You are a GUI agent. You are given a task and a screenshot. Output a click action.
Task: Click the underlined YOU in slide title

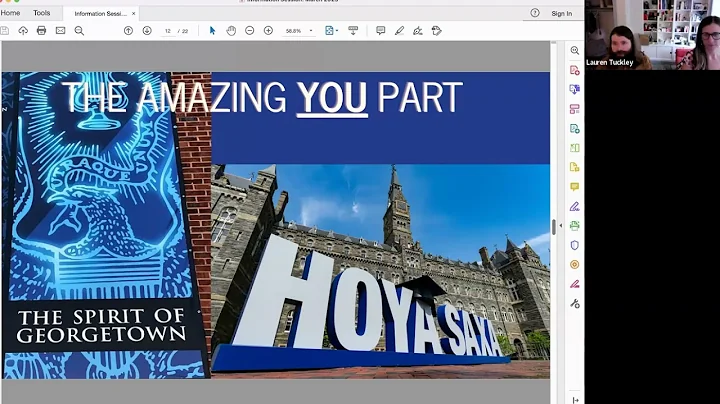[332, 98]
